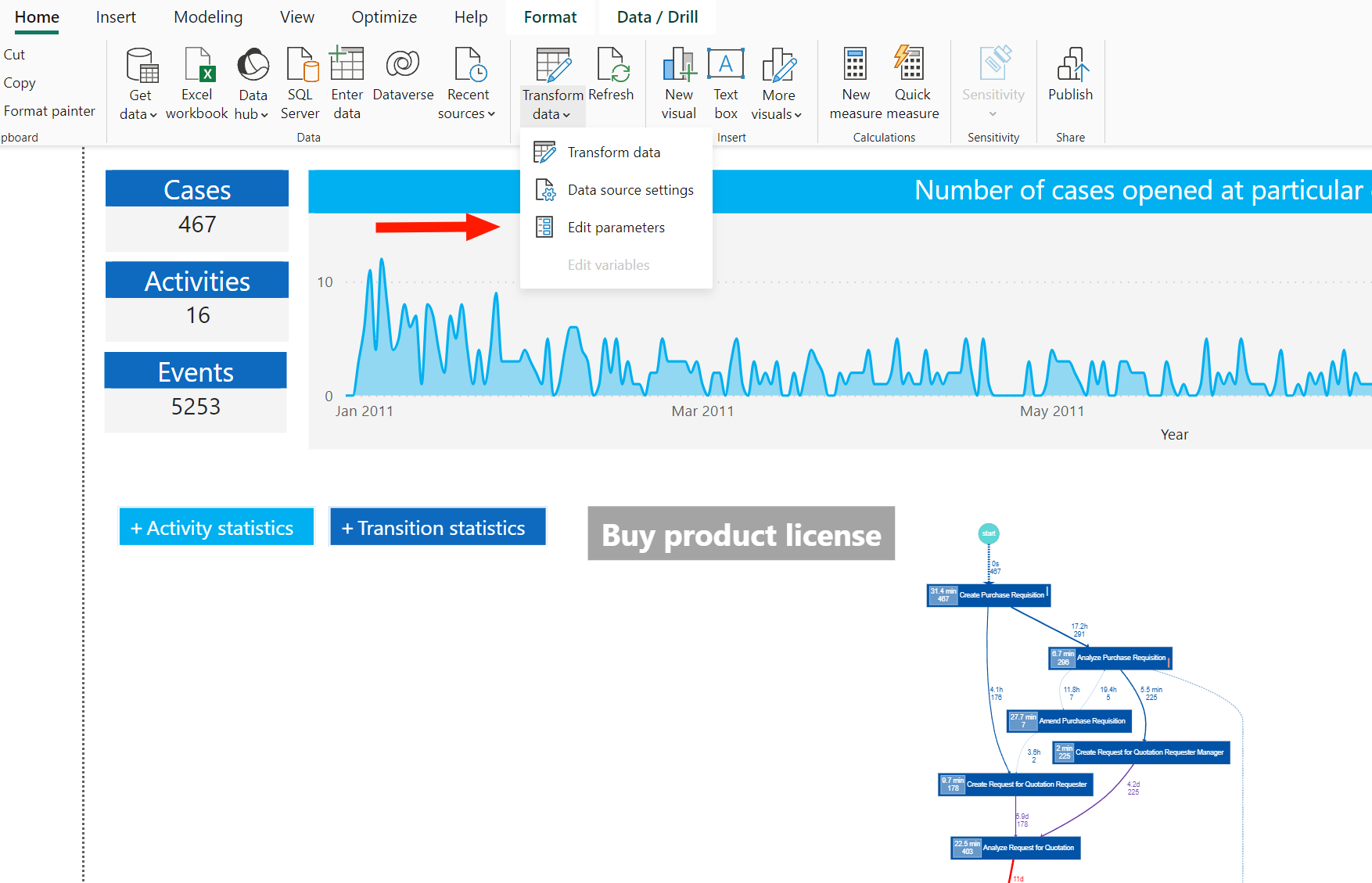Select the Amend Purchase Requisition node

(1069, 721)
